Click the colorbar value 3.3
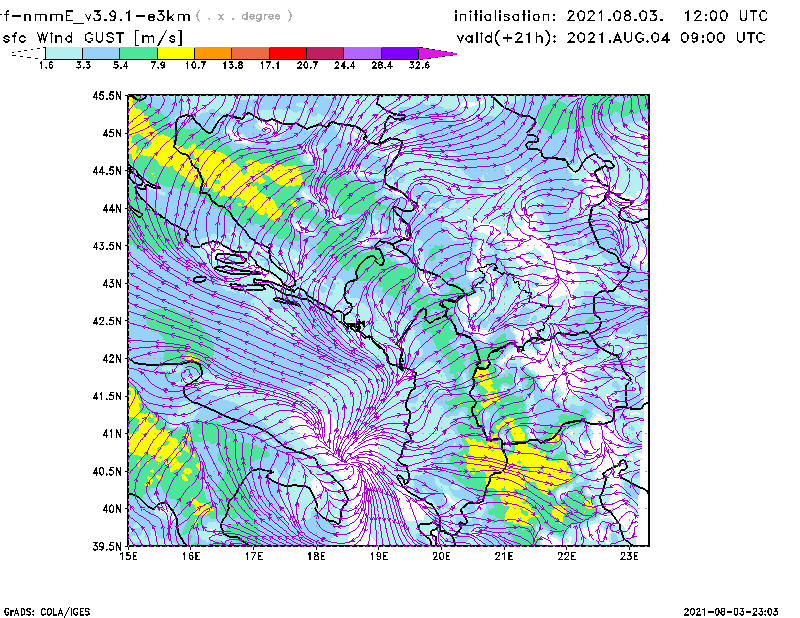This screenshot has width=800, height=618. (83, 65)
